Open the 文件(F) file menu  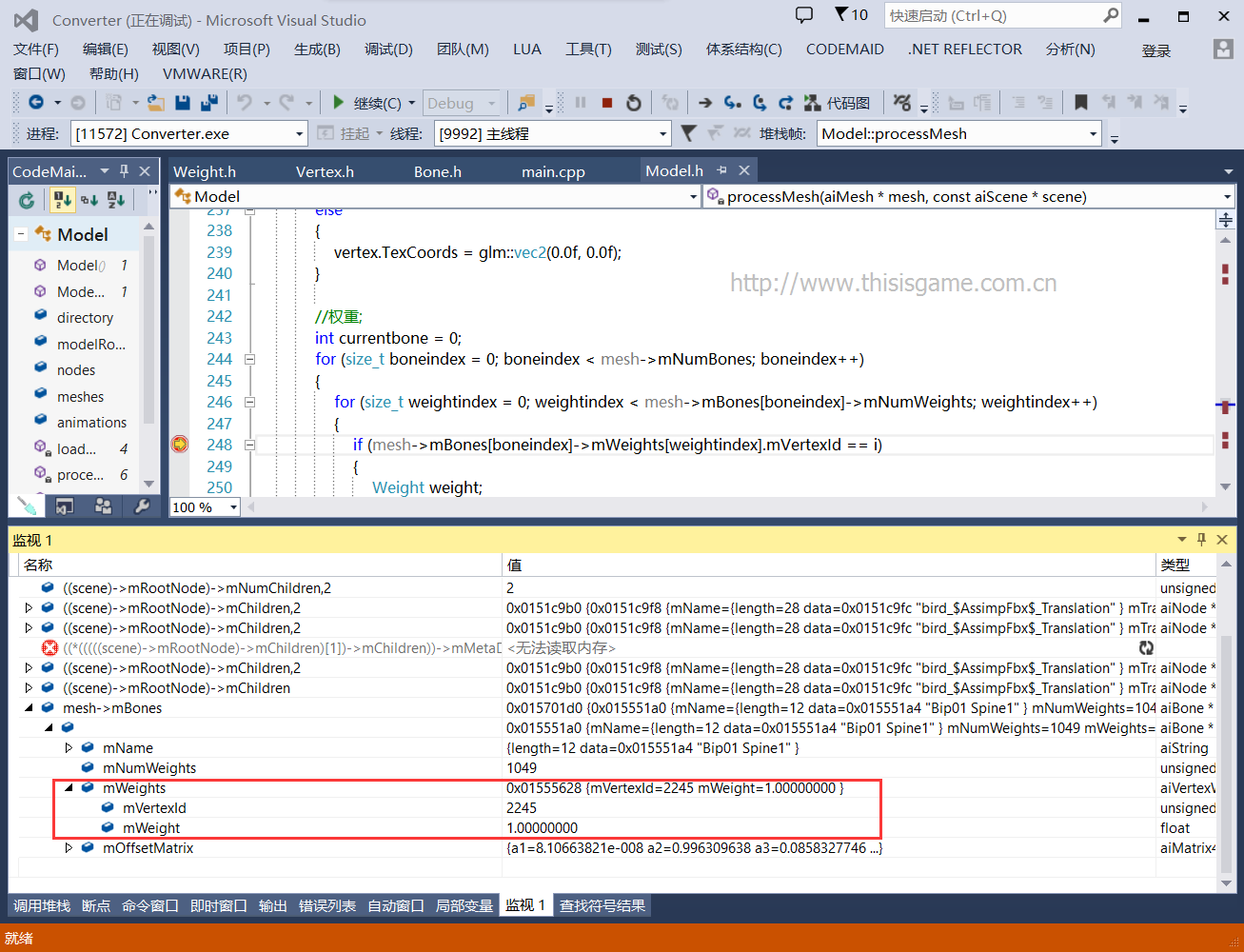[x=36, y=50]
